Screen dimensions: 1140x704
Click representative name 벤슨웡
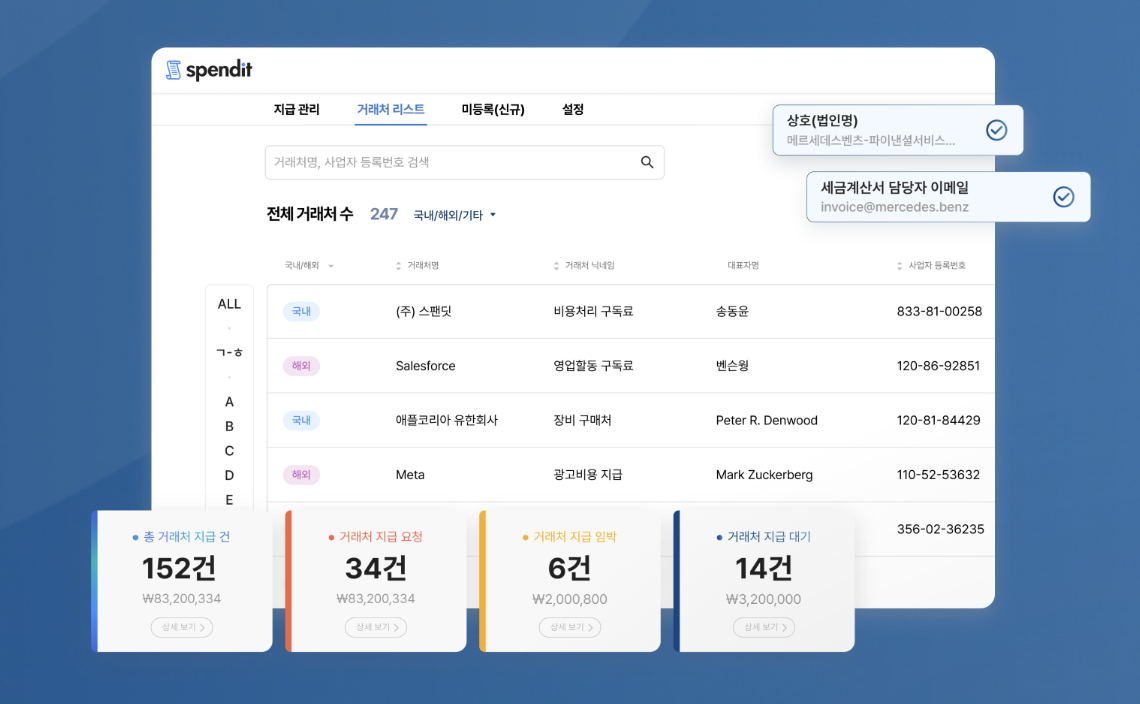[732, 366]
